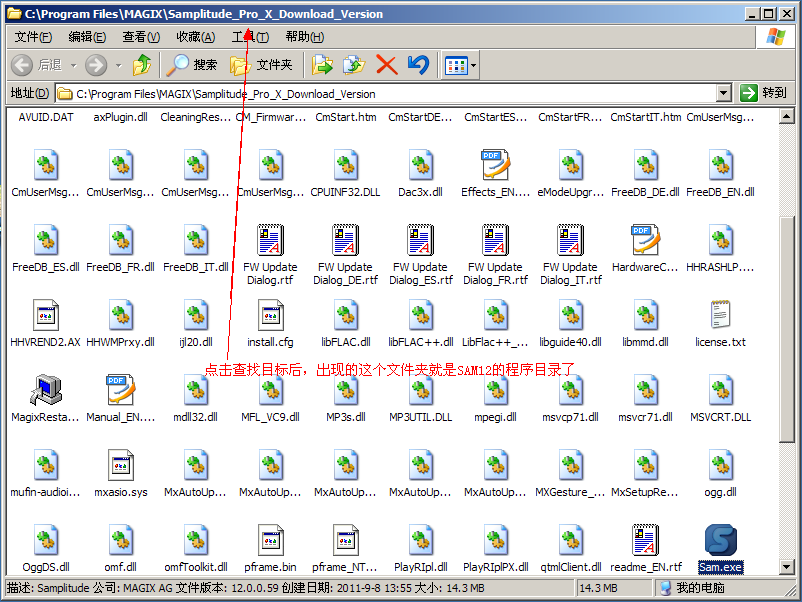
Task: Open the 编辑(E) menu
Action: [x=87, y=37]
